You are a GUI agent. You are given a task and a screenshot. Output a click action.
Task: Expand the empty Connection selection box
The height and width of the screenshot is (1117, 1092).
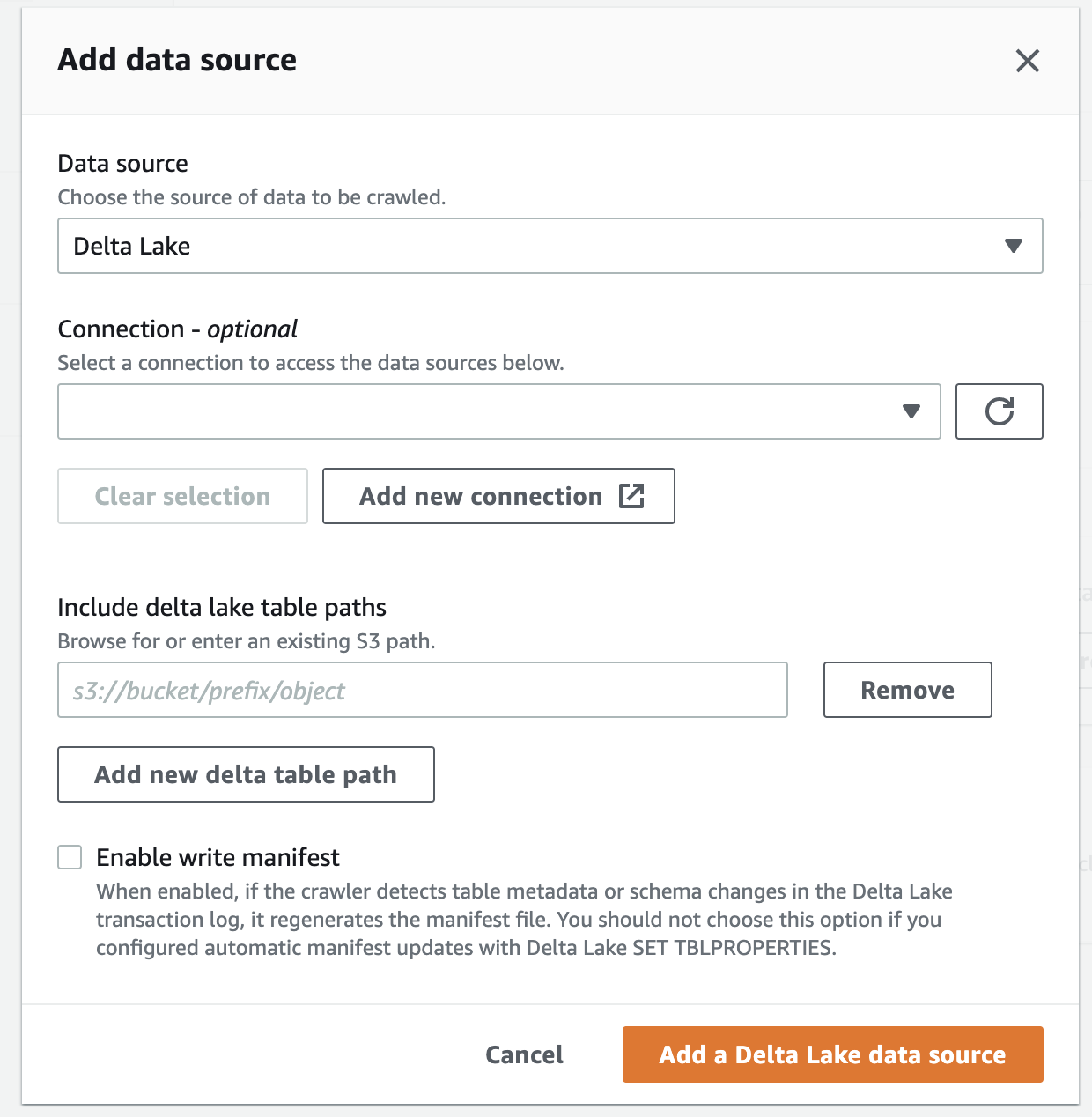pos(476,411)
